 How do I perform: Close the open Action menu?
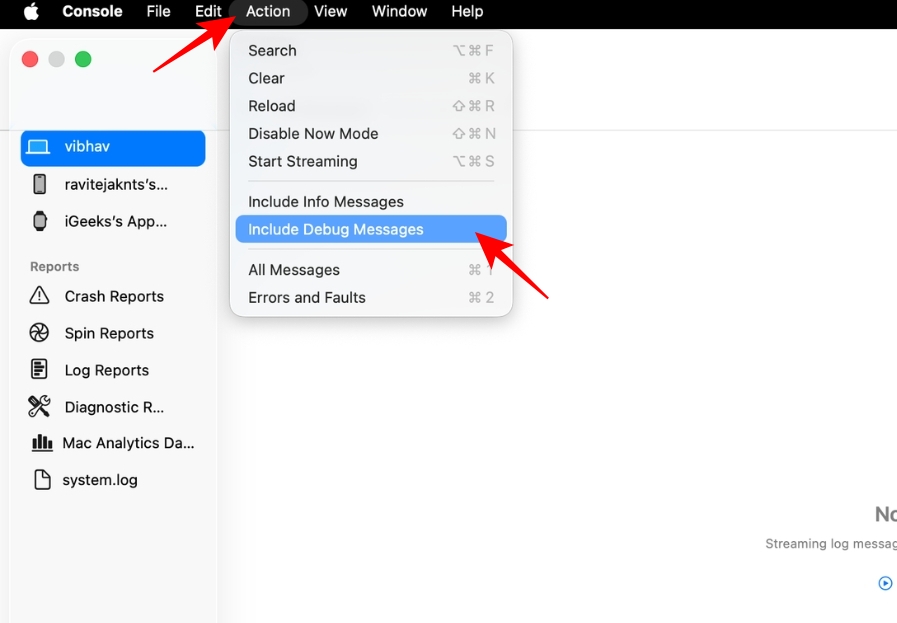coord(268,11)
